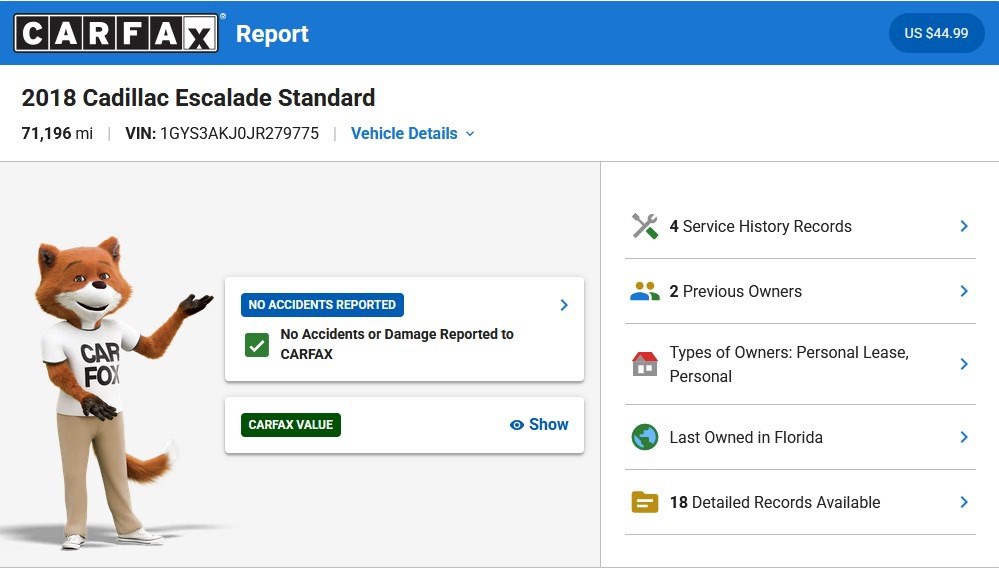The width and height of the screenshot is (999, 569).
Task: Click the VIN number 1GYS3AKJ0JR279775
Action: 239,133
